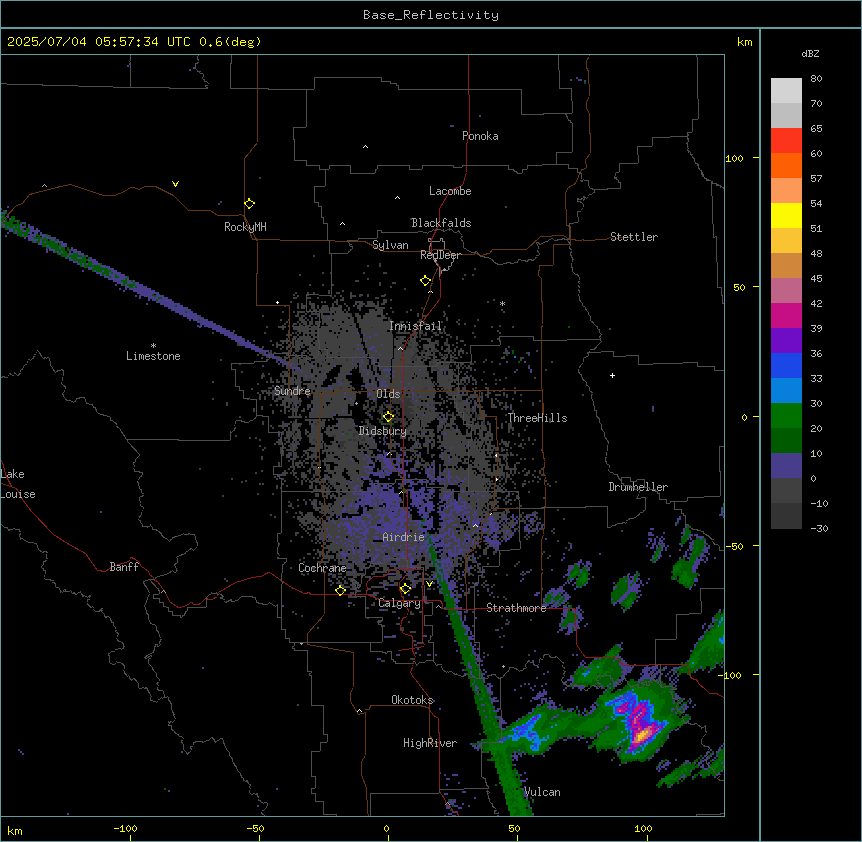Click the yellow V marker east of Calgary

tap(429, 584)
